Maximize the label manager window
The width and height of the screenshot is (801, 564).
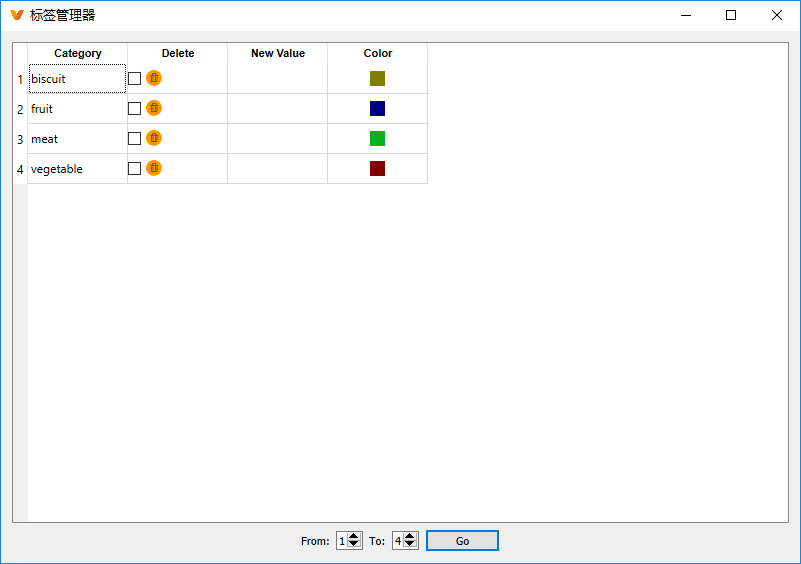point(731,15)
